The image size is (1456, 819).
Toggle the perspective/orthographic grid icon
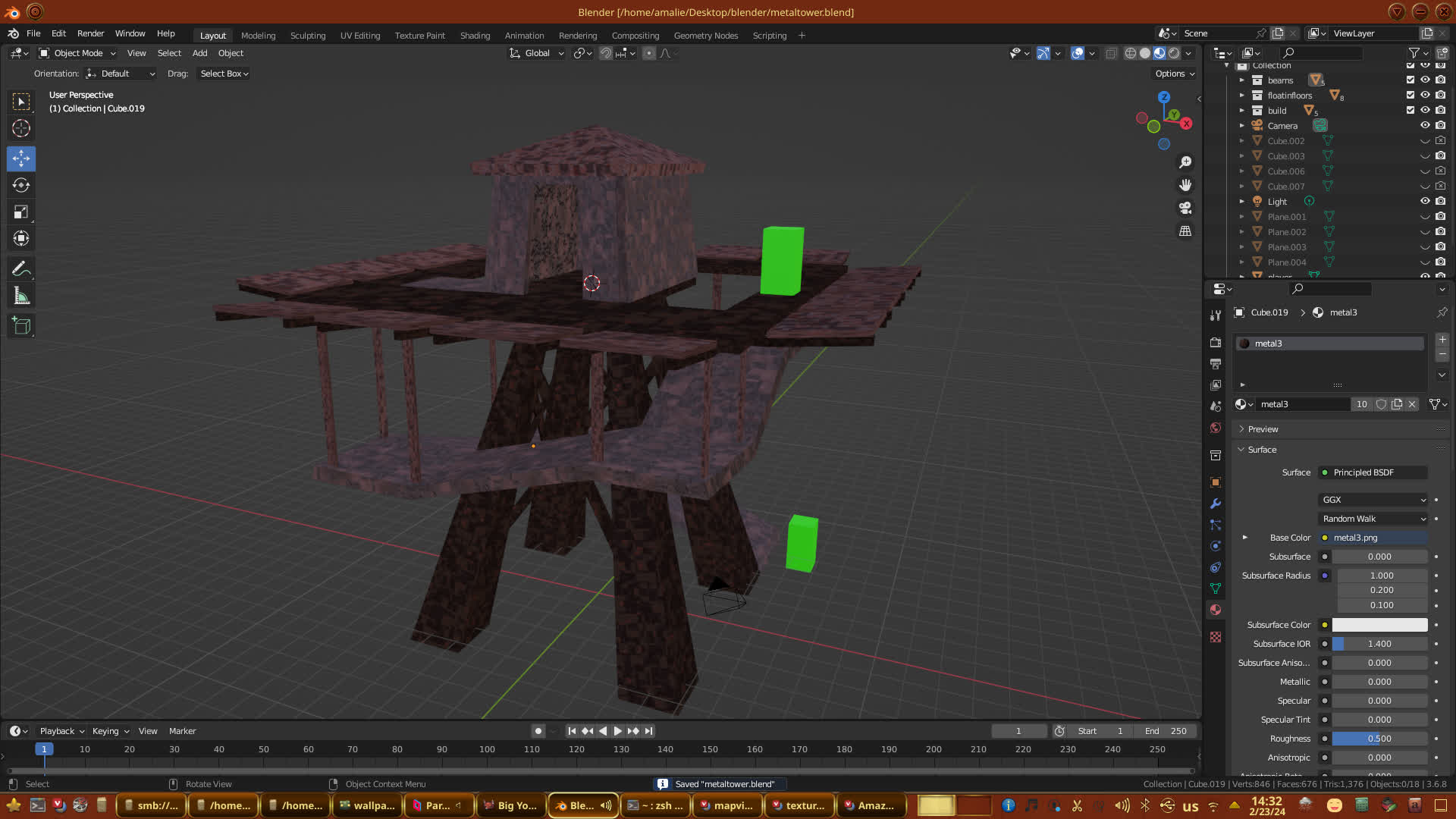pos(1185,231)
